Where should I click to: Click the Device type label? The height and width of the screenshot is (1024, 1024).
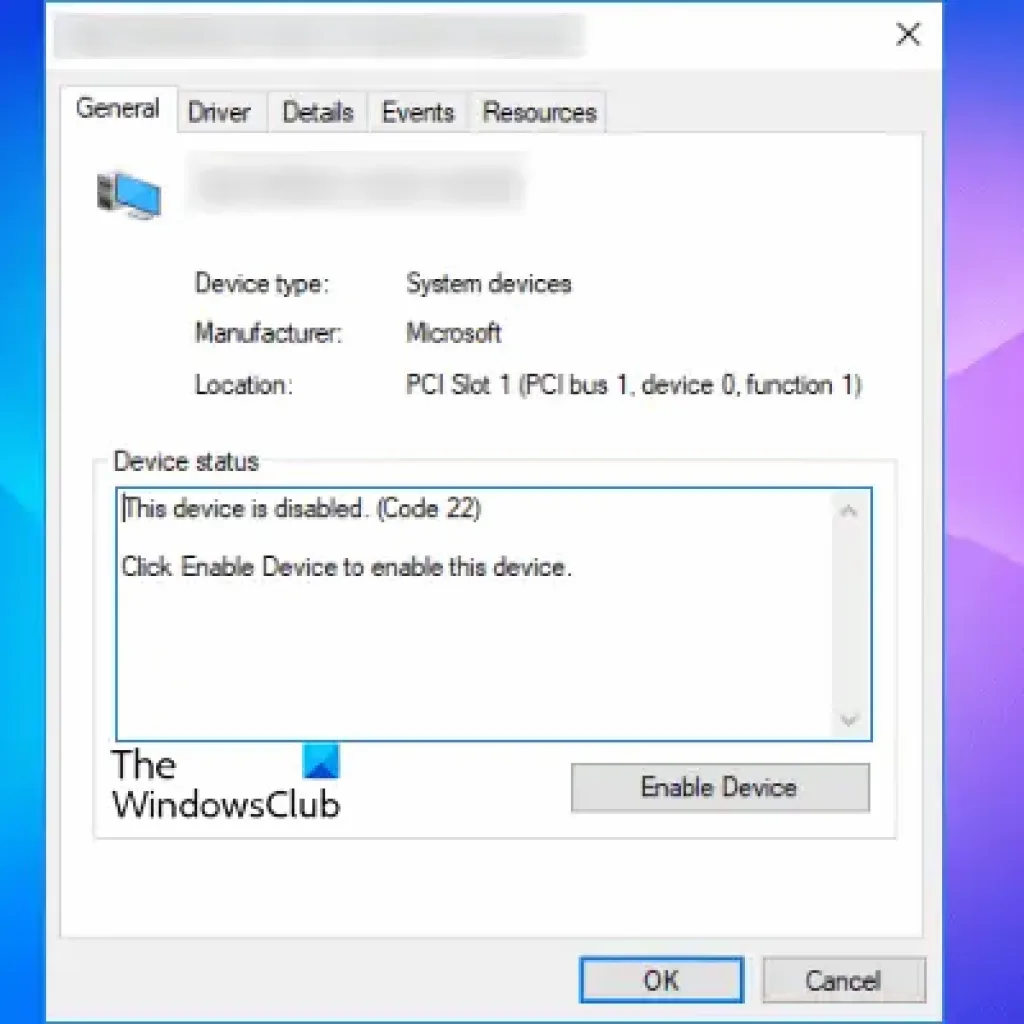[262, 284]
